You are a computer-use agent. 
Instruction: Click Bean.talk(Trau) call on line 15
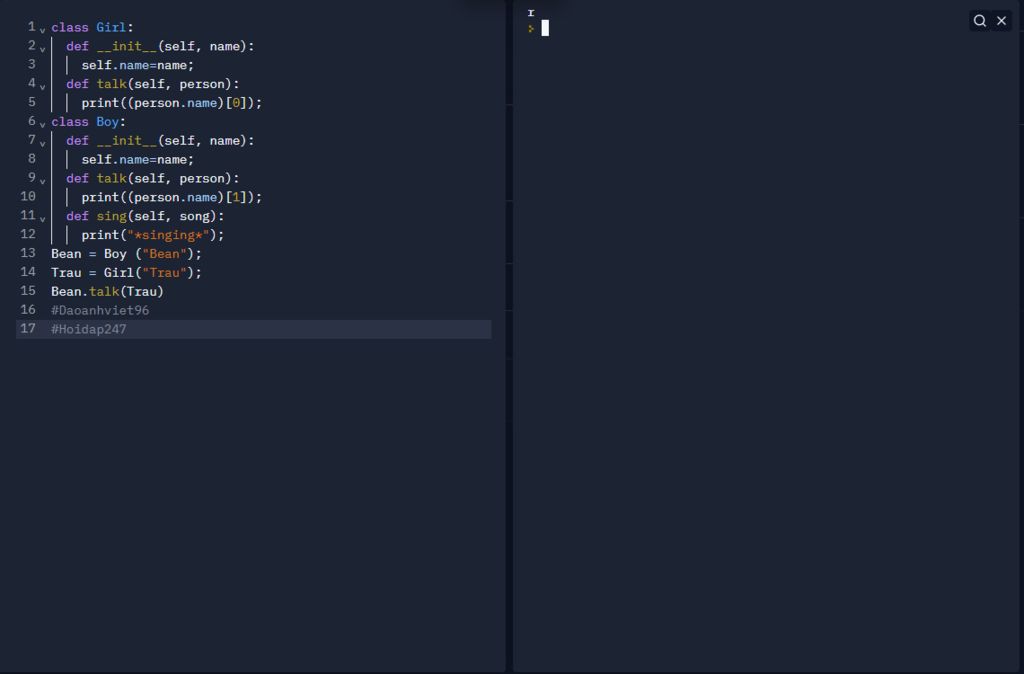(107, 292)
